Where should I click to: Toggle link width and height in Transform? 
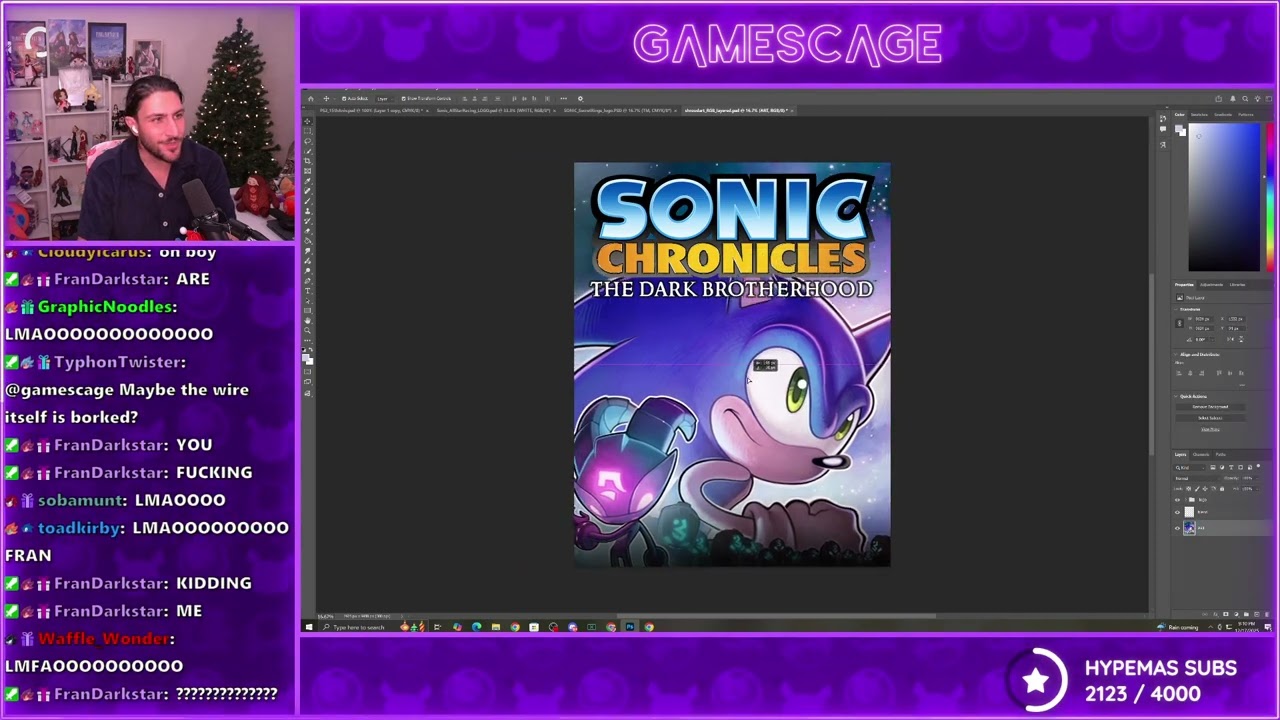(1179, 323)
